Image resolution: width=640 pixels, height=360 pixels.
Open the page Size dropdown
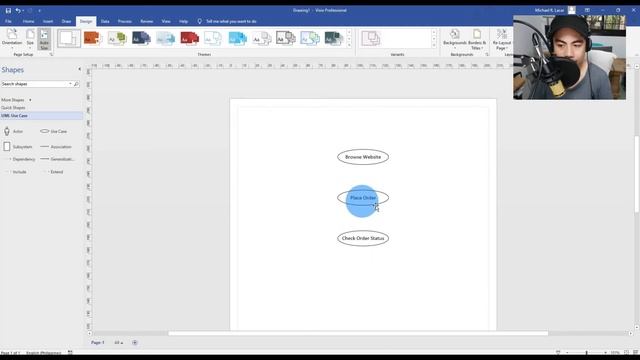(x=30, y=39)
